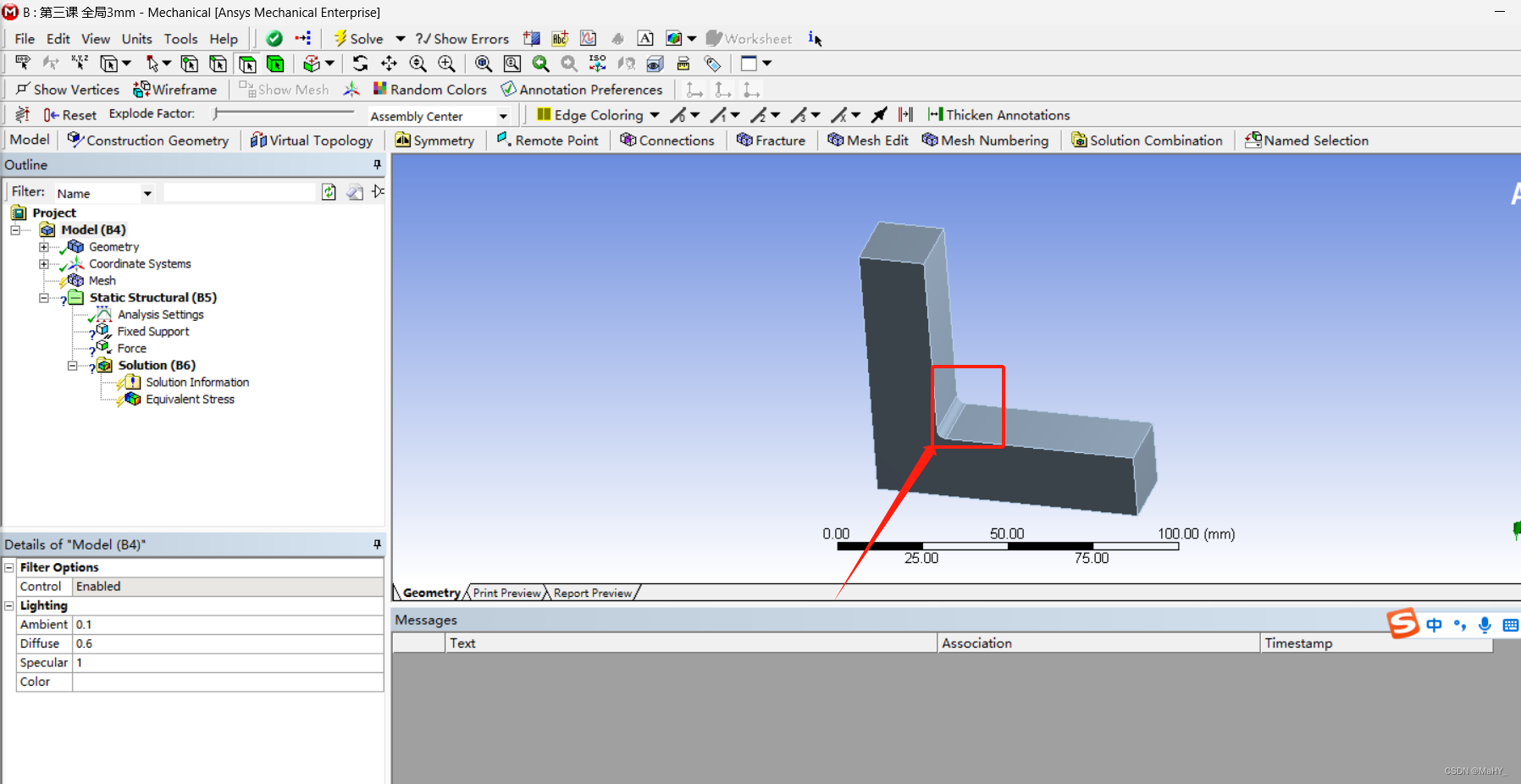Viewport: 1521px width, 784px height.
Task: Open the Symmetry tool
Action: 435,140
